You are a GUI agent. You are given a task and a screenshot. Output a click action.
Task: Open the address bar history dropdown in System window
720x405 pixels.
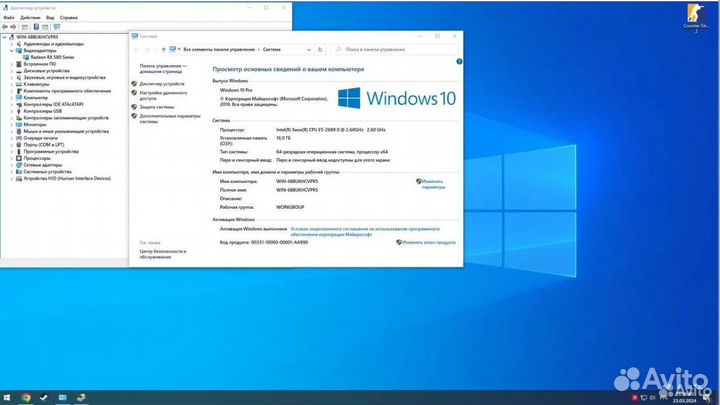(309, 50)
